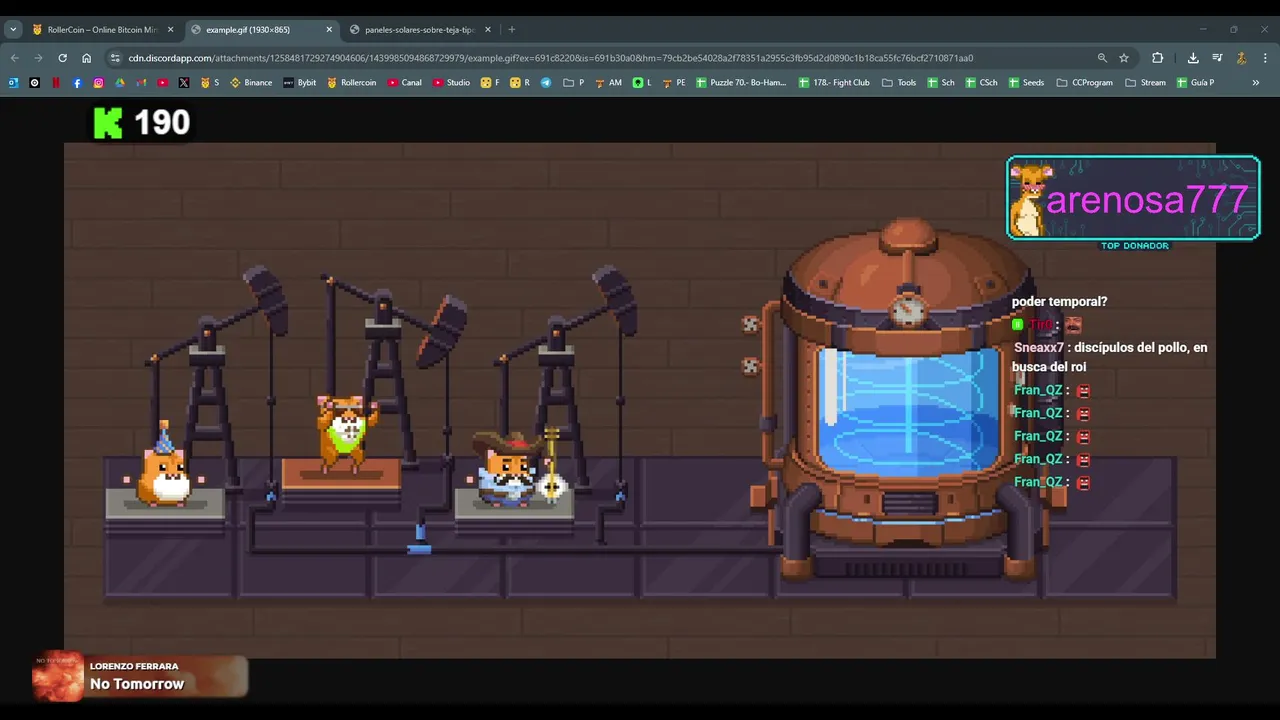Screen dimensions: 1280x720
Task: Open the Facebook bookmark icon
Action: click(77, 82)
